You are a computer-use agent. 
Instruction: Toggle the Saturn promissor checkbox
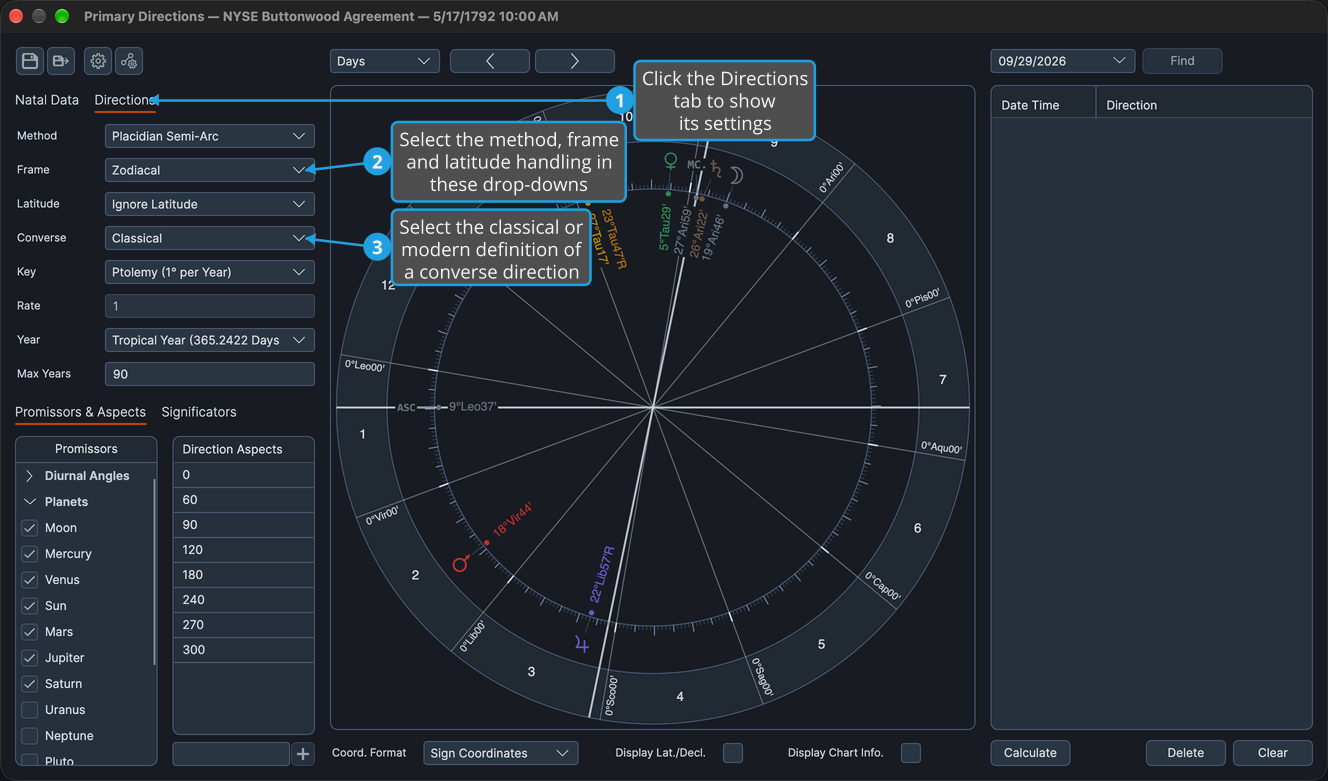point(30,684)
